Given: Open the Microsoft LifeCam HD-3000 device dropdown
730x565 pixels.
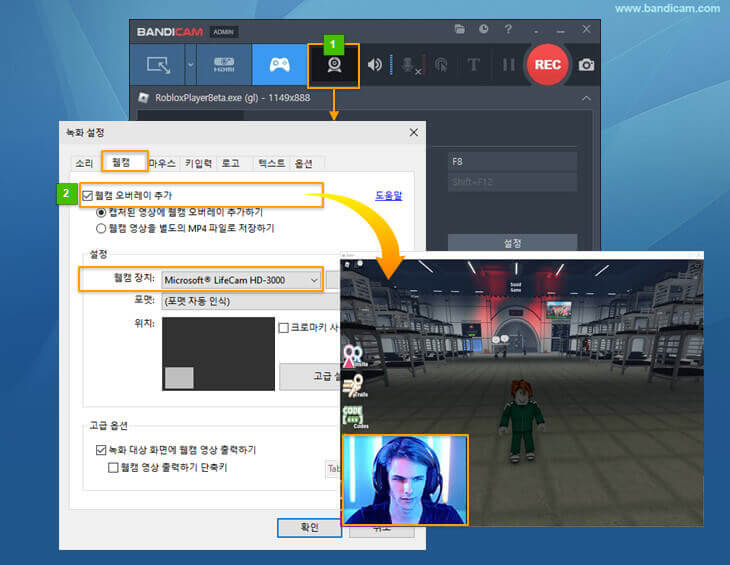Looking at the screenshot, I should point(314,280).
